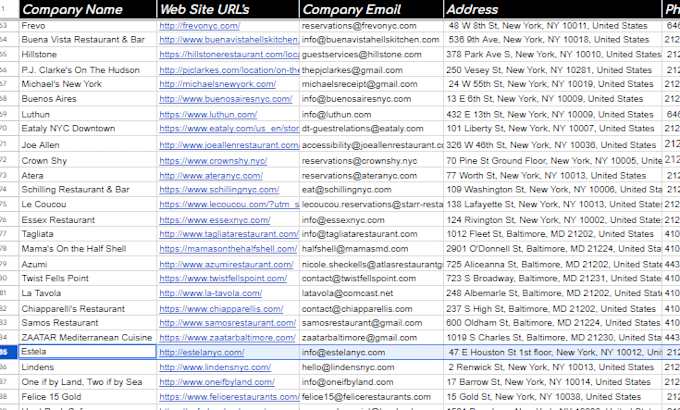
Task: Select the Address header cell
Action: click(553, 9)
